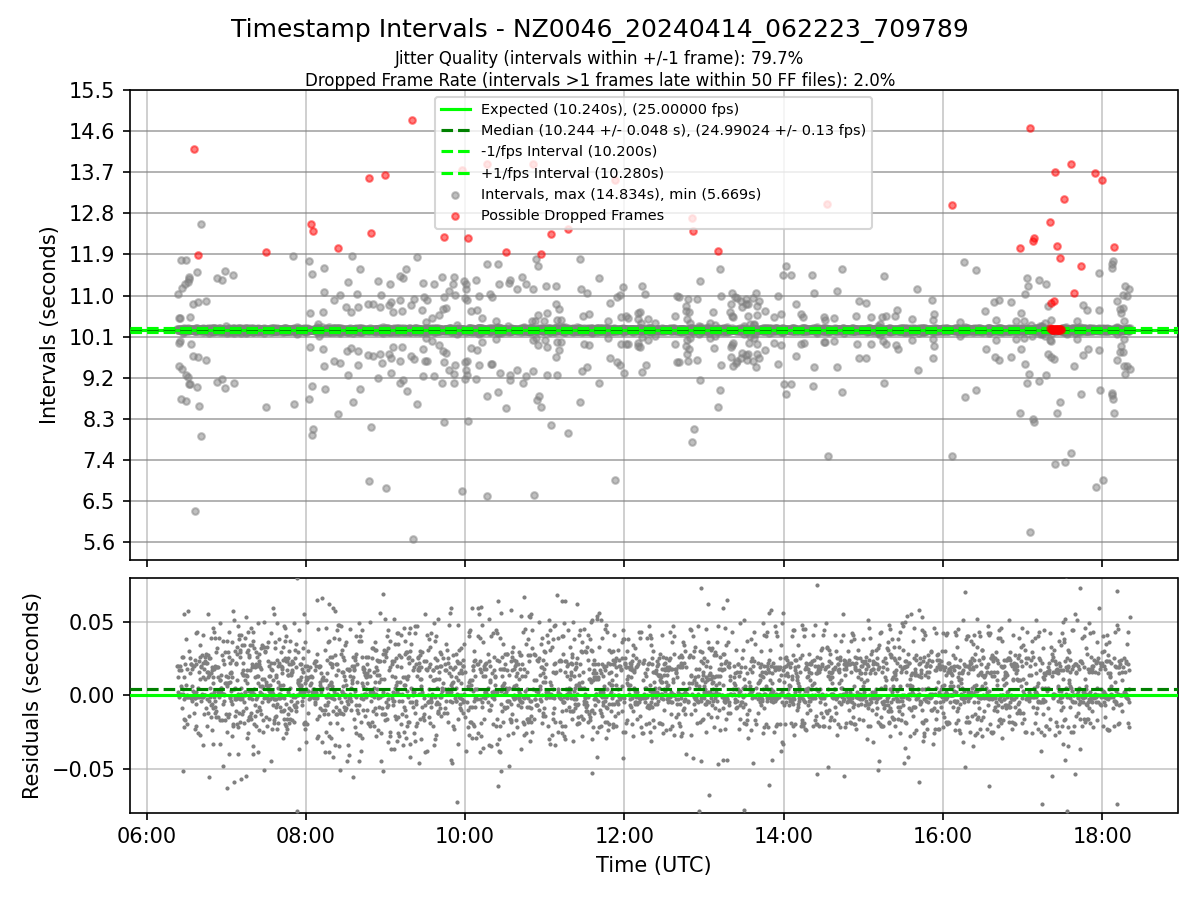Click the chart title beginning 'Timestamp Intervals - NZ0046'
The image size is (1200, 900).
point(599,29)
